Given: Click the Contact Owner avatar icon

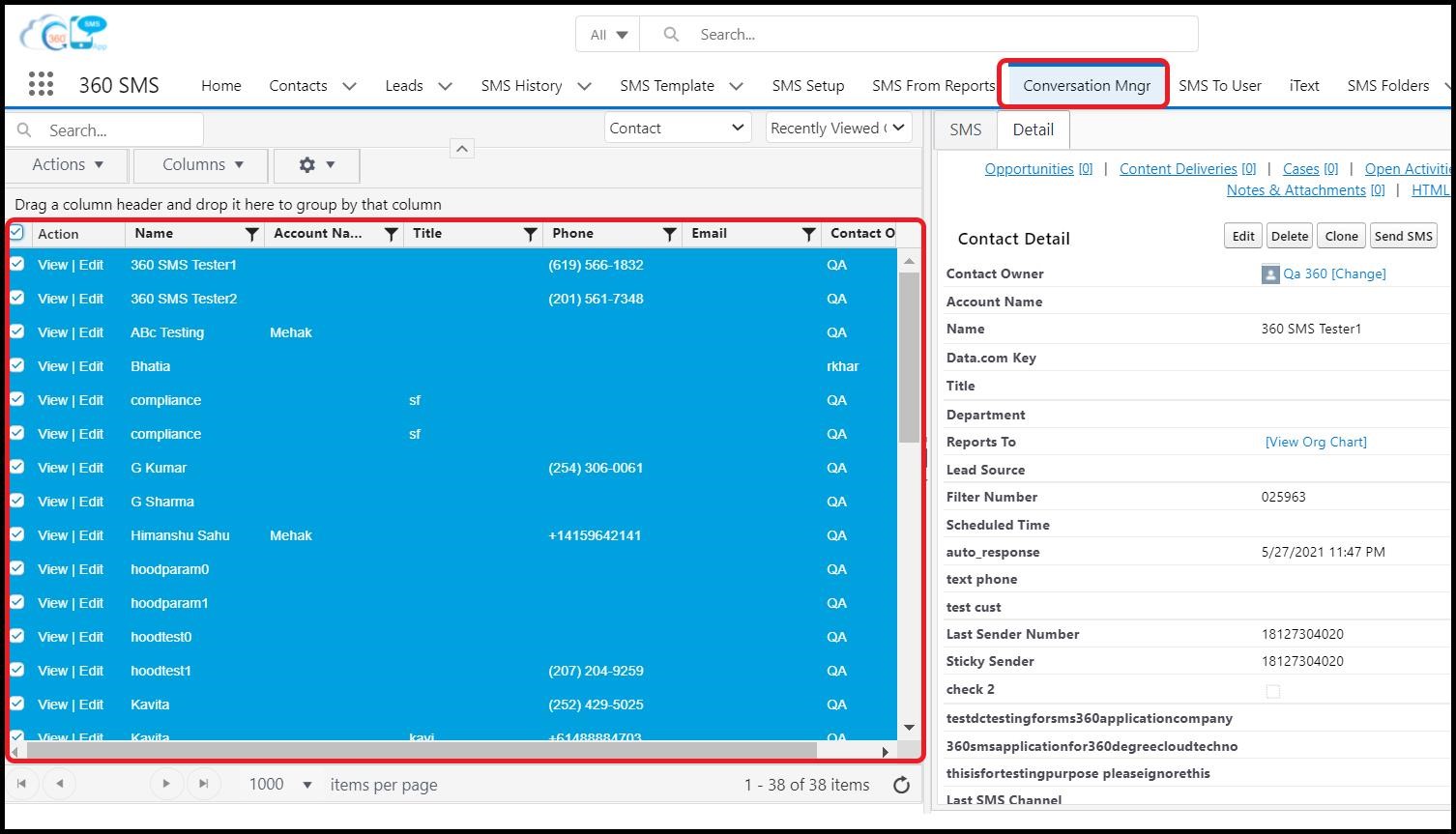Looking at the screenshot, I should click(x=1270, y=274).
